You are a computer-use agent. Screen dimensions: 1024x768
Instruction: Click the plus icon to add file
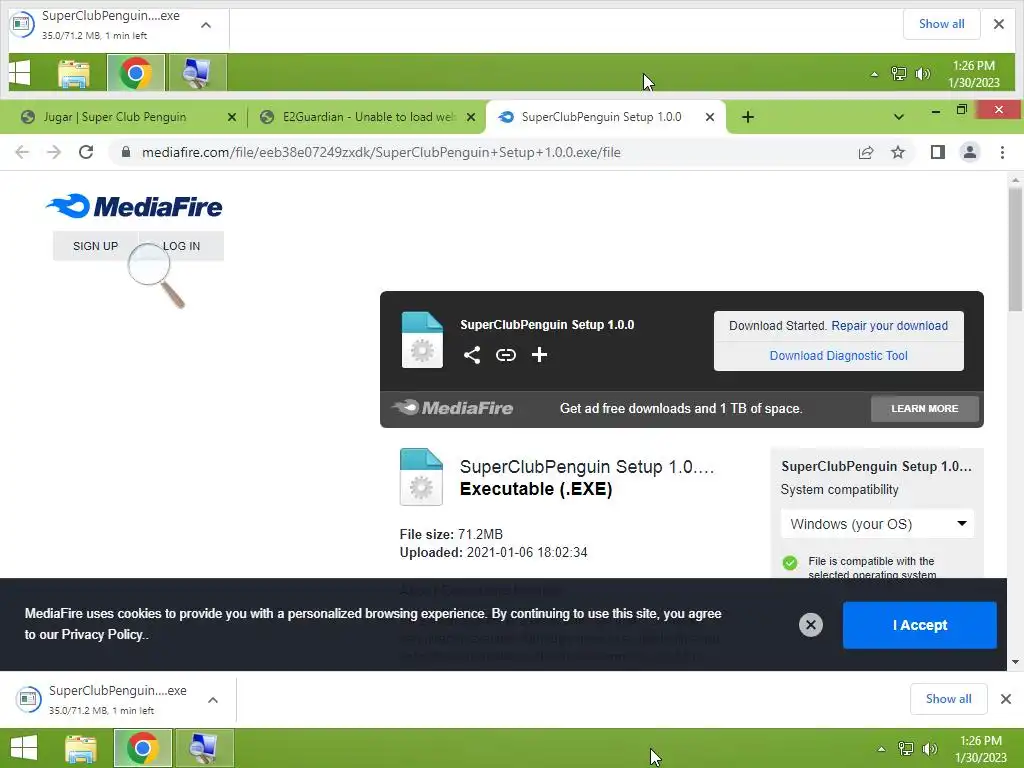(539, 355)
